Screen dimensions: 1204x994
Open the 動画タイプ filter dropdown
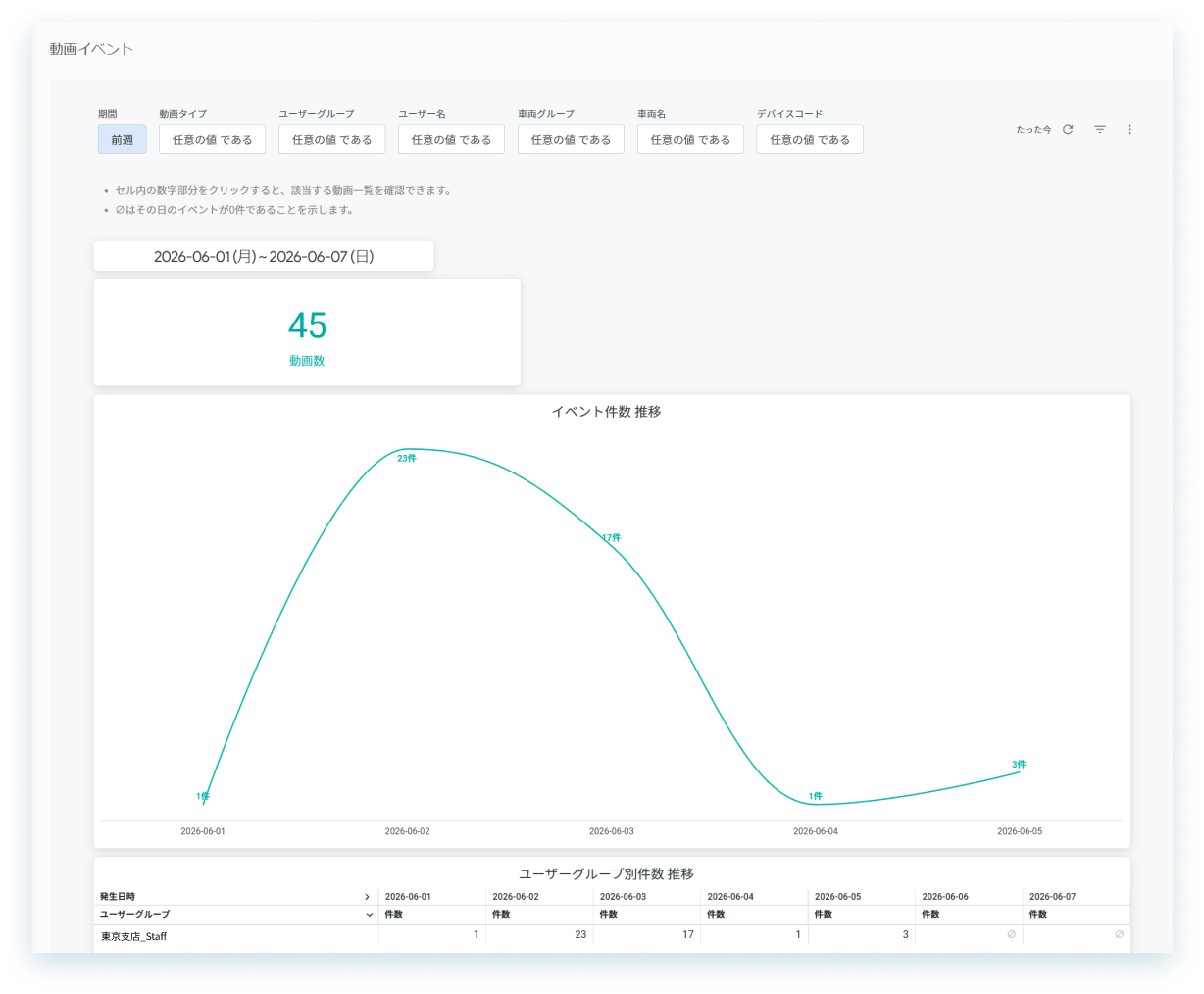coord(212,139)
